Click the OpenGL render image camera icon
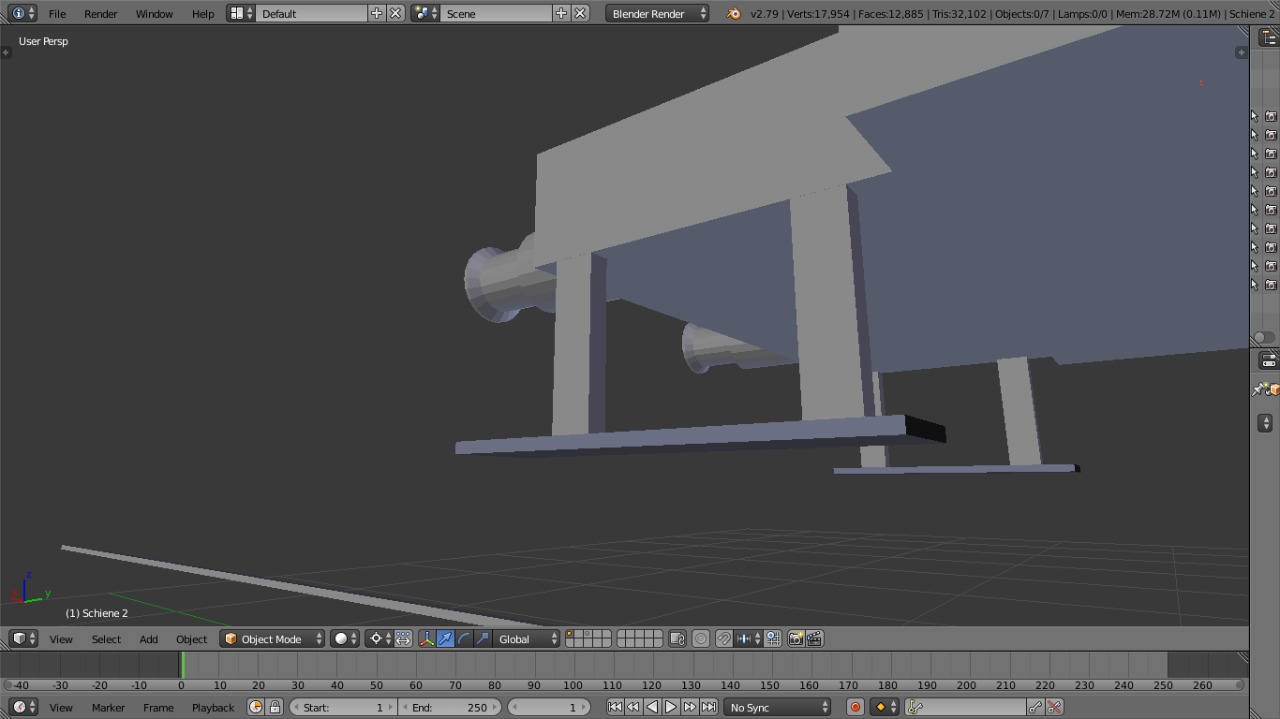Image resolution: width=1280 pixels, height=719 pixels. tap(796, 639)
